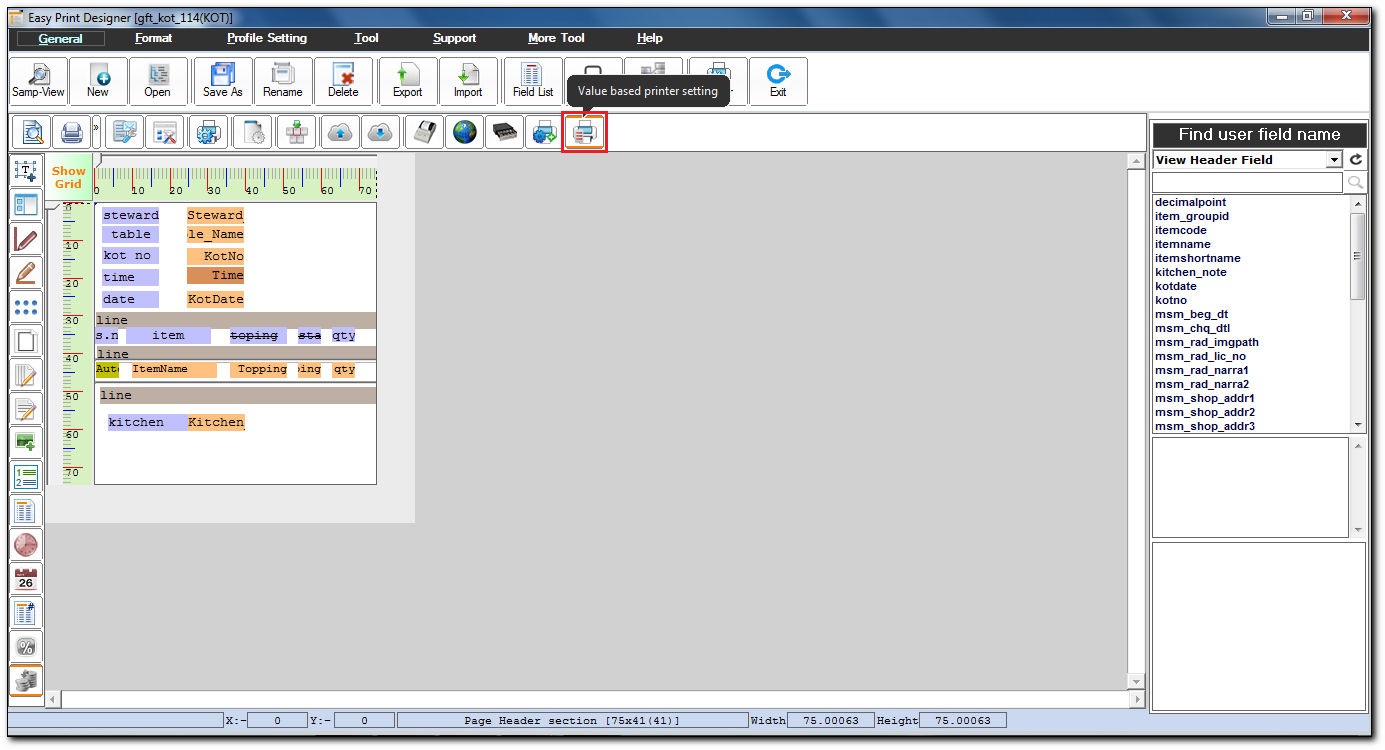Select msm_beg_dt in the field list
The width and height of the screenshot is (1385, 750).
pos(1191,314)
